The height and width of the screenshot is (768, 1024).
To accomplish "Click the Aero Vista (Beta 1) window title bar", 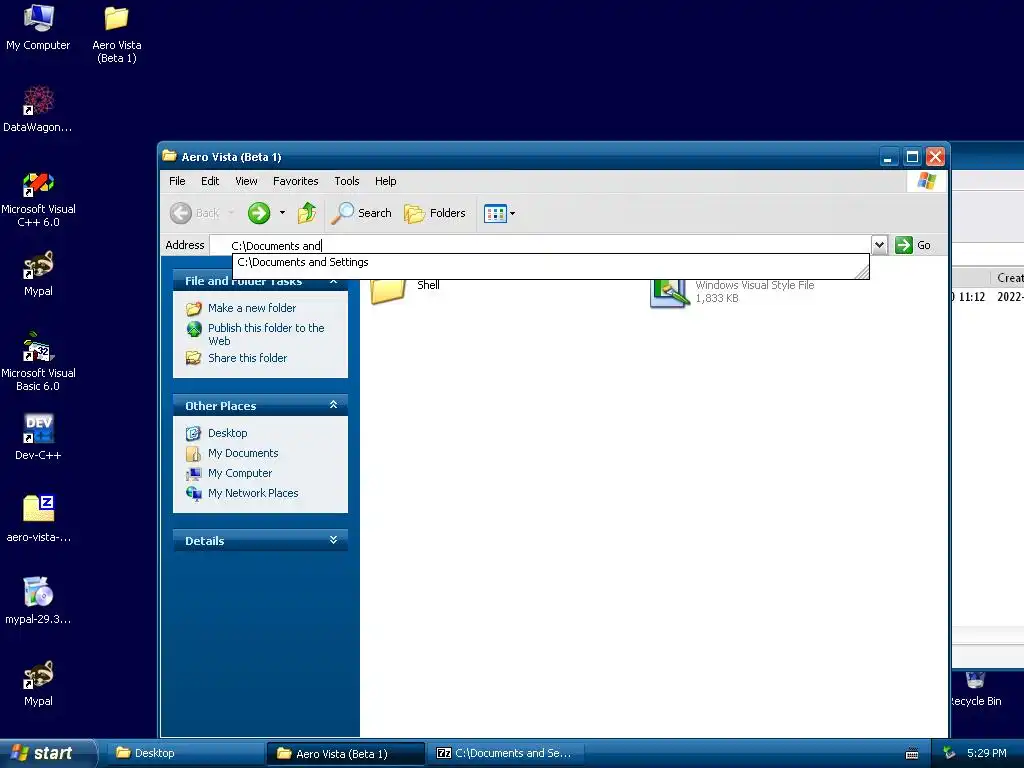I will point(519,157).
